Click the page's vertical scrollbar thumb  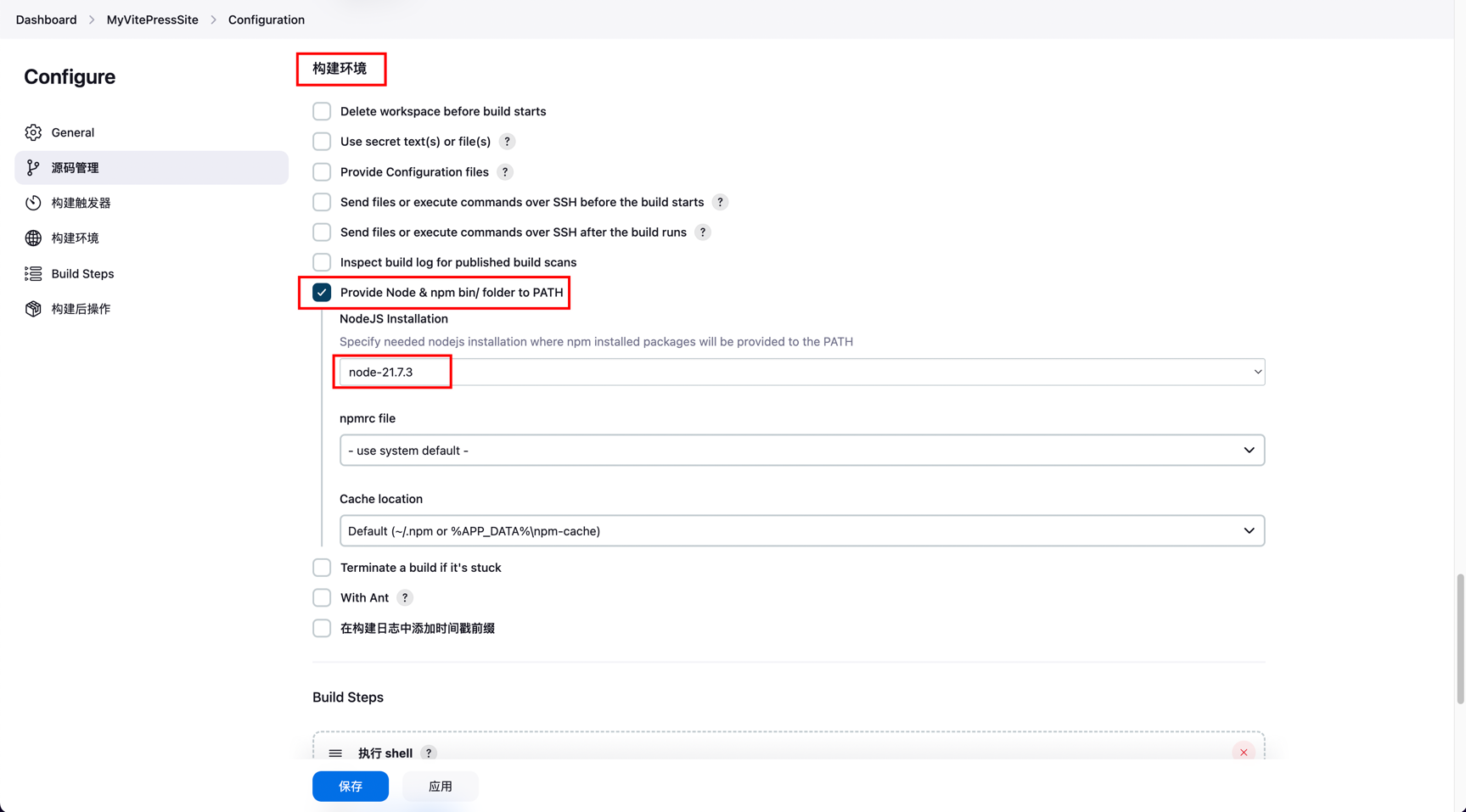point(1460,638)
